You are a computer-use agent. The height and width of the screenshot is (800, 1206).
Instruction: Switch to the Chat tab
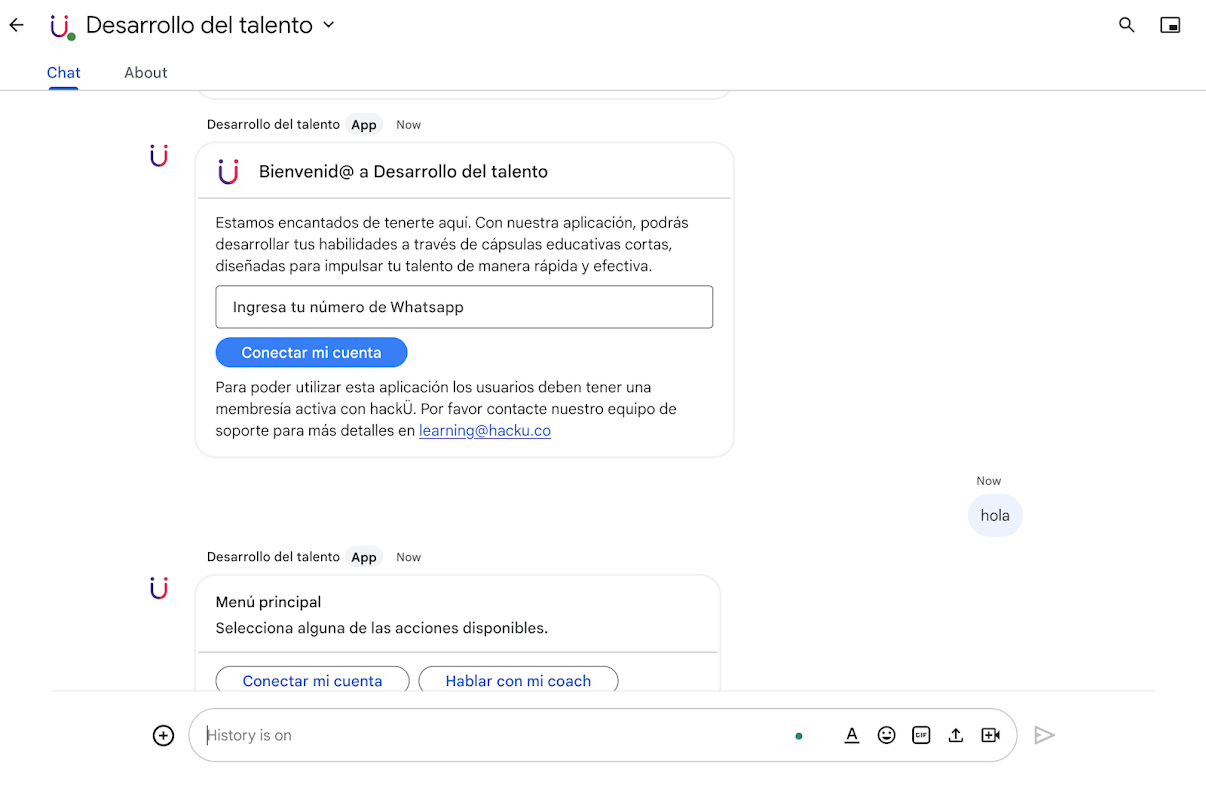[64, 72]
